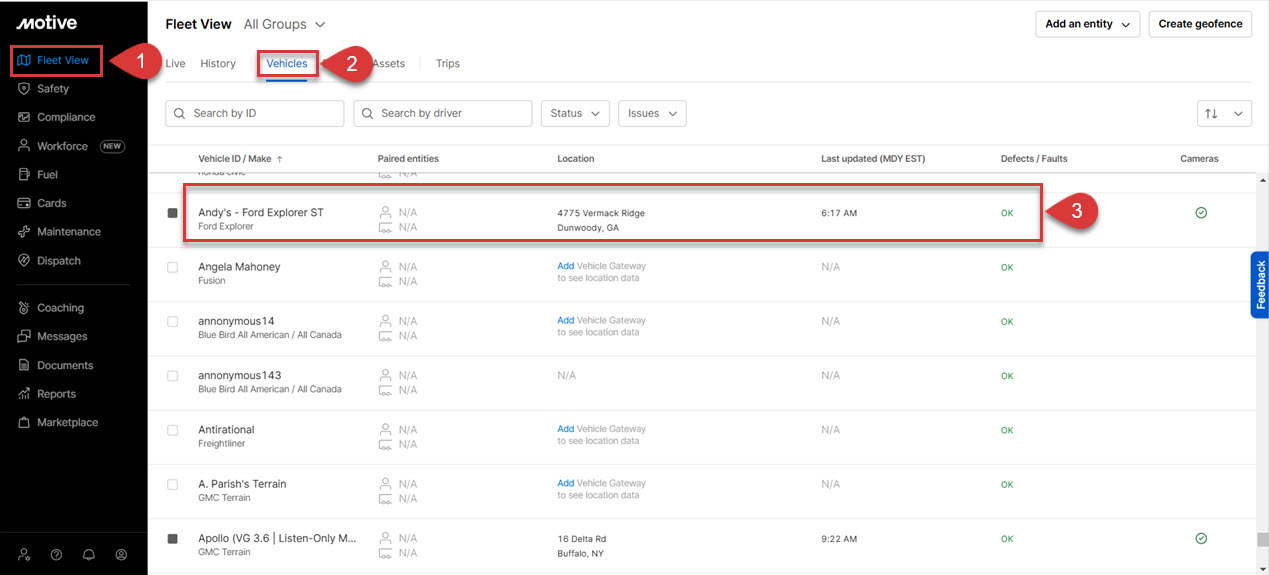Viewport: 1269px width, 575px height.
Task: Toggle checkbox for Angela Mahoney vehicle
Action: 173,267
